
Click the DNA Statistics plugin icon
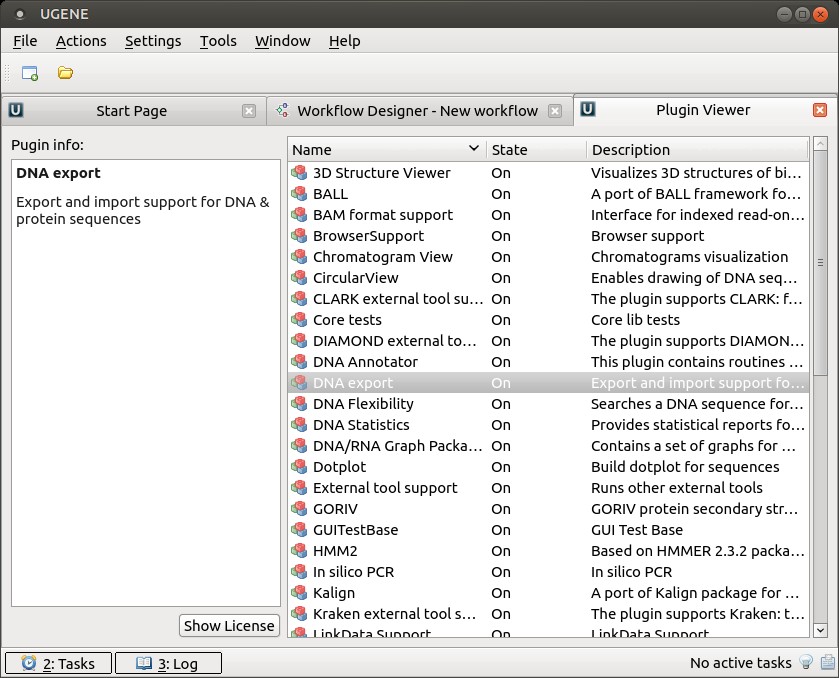click(x=299, y=425)
